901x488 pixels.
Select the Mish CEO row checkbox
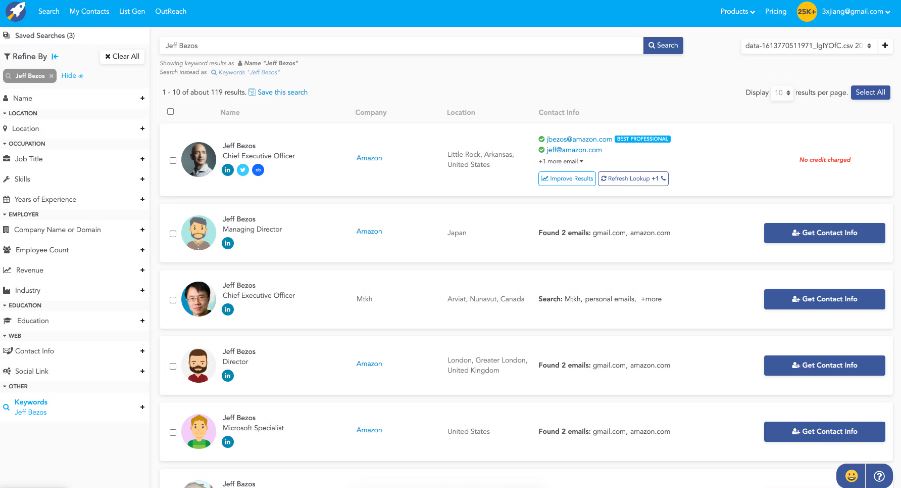point(172,300)
